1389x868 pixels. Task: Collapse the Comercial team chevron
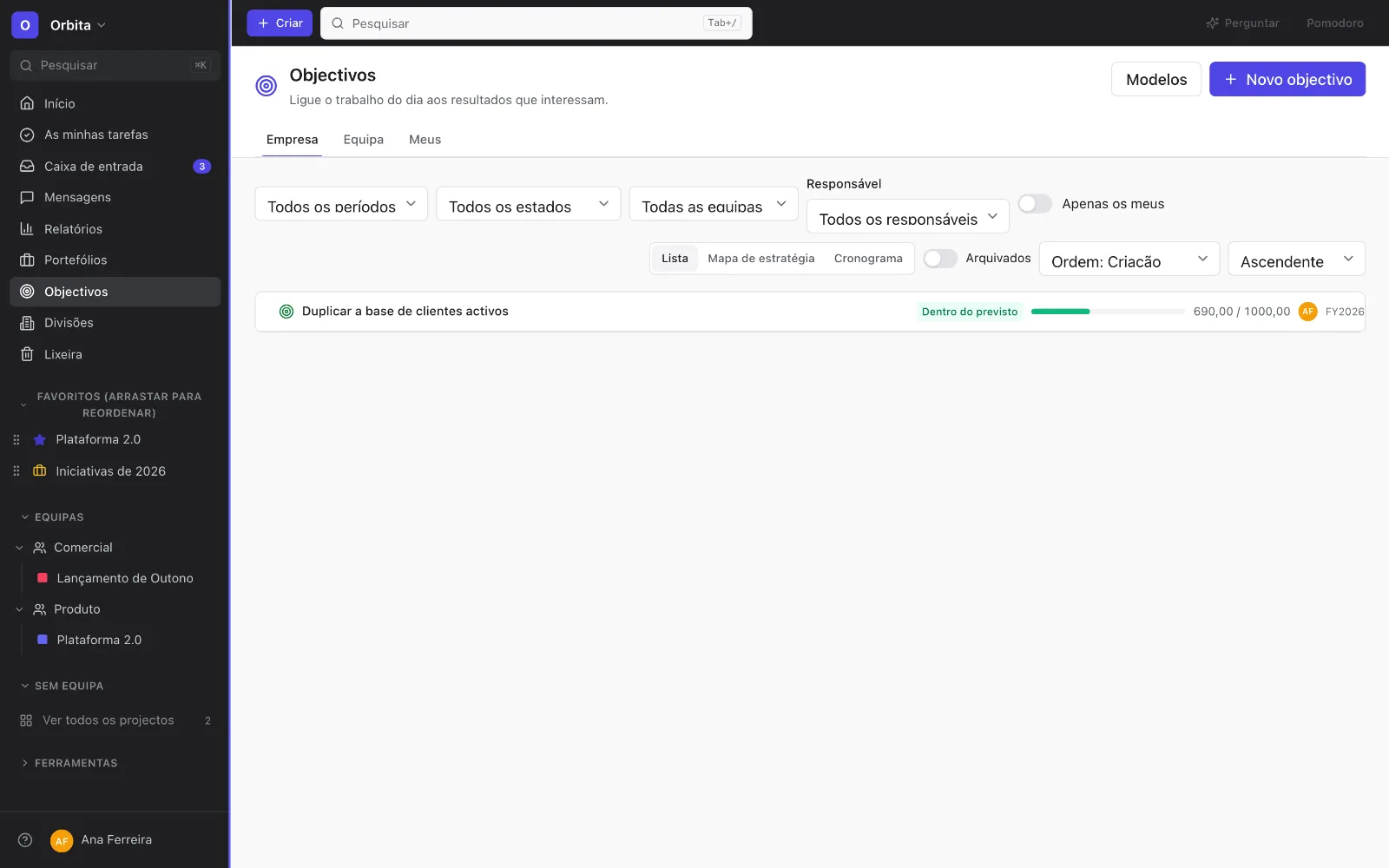(19, 548)
